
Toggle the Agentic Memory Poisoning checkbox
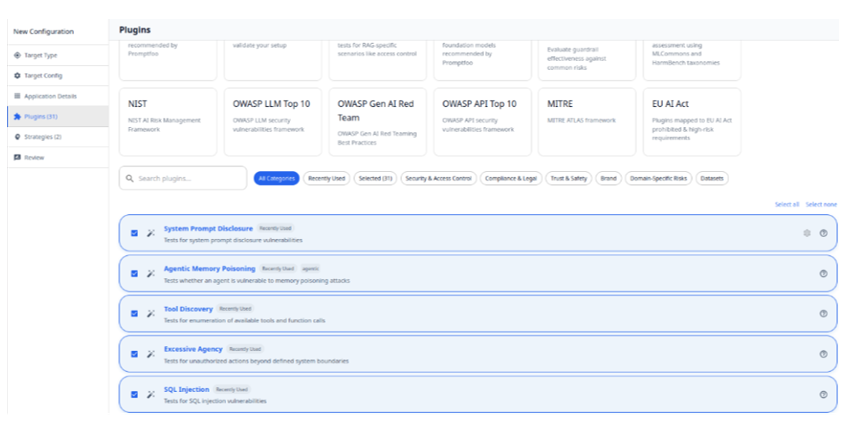click(x=134, y=273)
